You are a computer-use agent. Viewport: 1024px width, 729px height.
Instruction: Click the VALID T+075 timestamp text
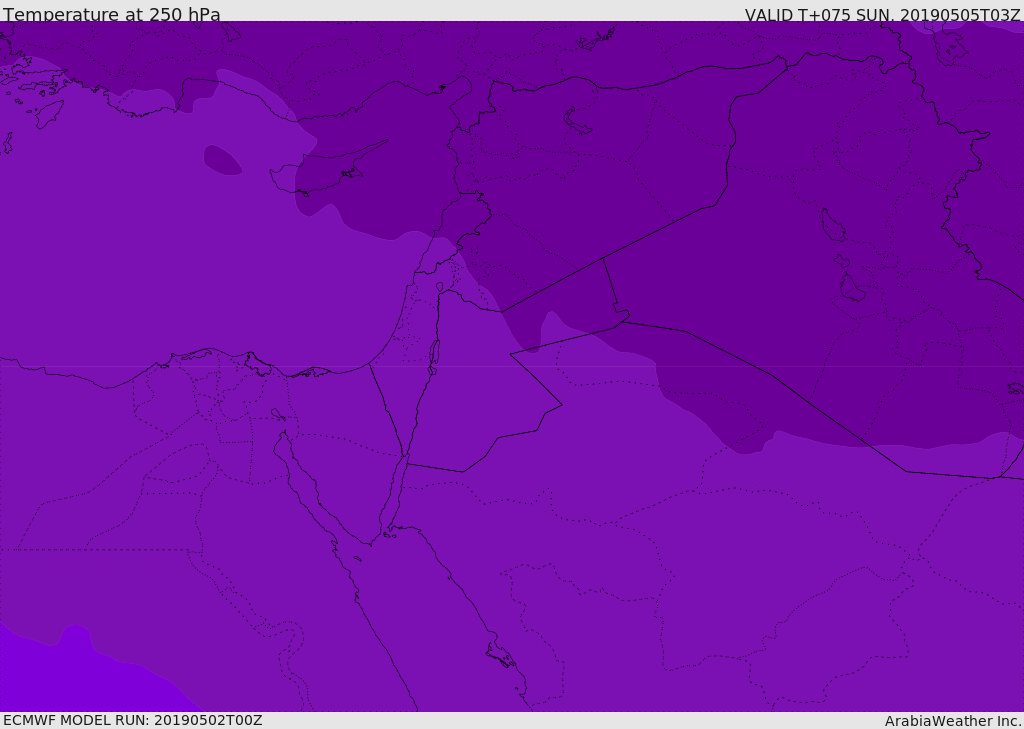882,14
